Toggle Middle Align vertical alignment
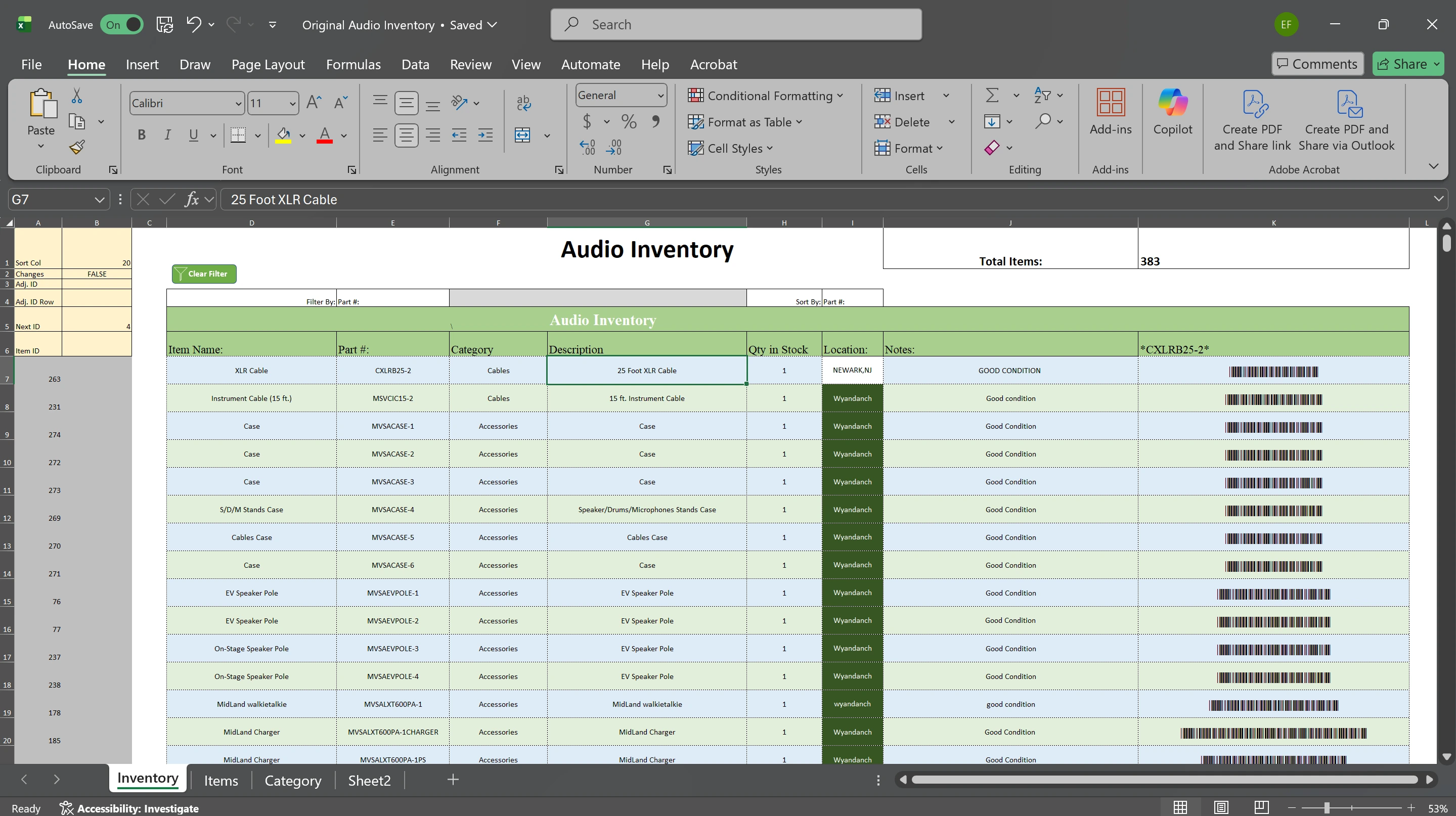This screenshot has height=816, width=1456. point(407,103)
